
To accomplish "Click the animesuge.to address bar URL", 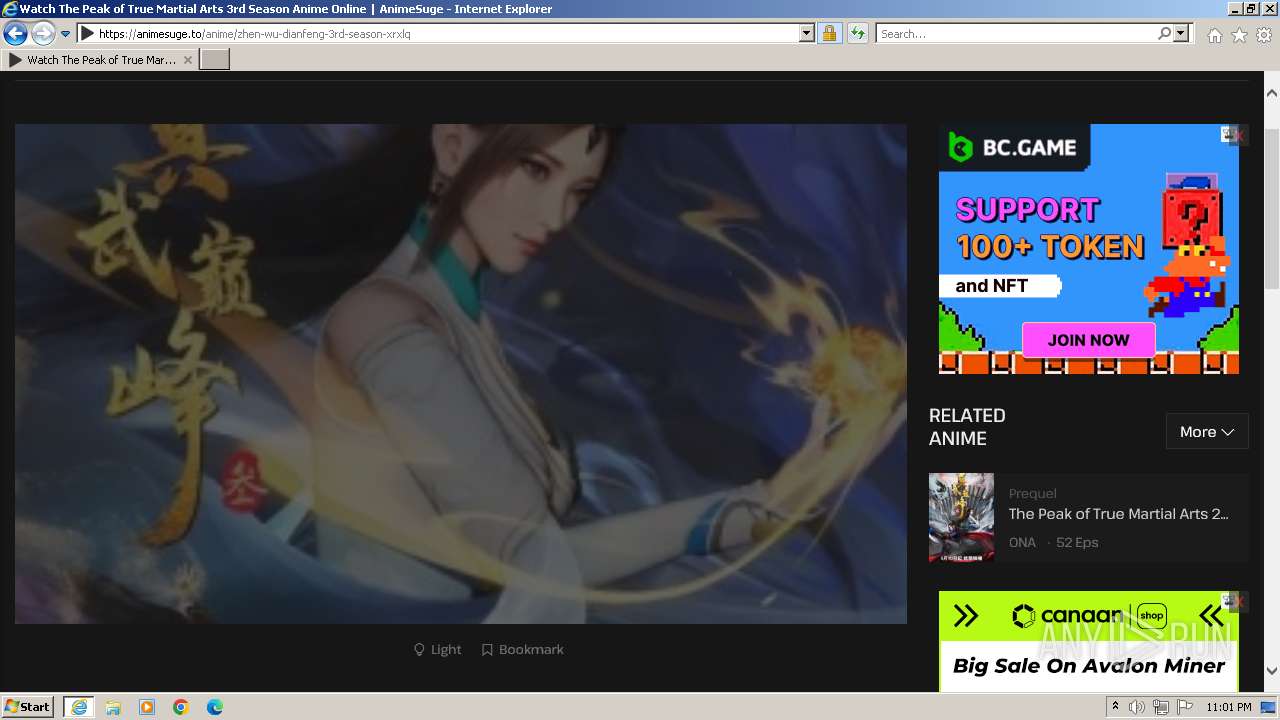I will point(254,34).
